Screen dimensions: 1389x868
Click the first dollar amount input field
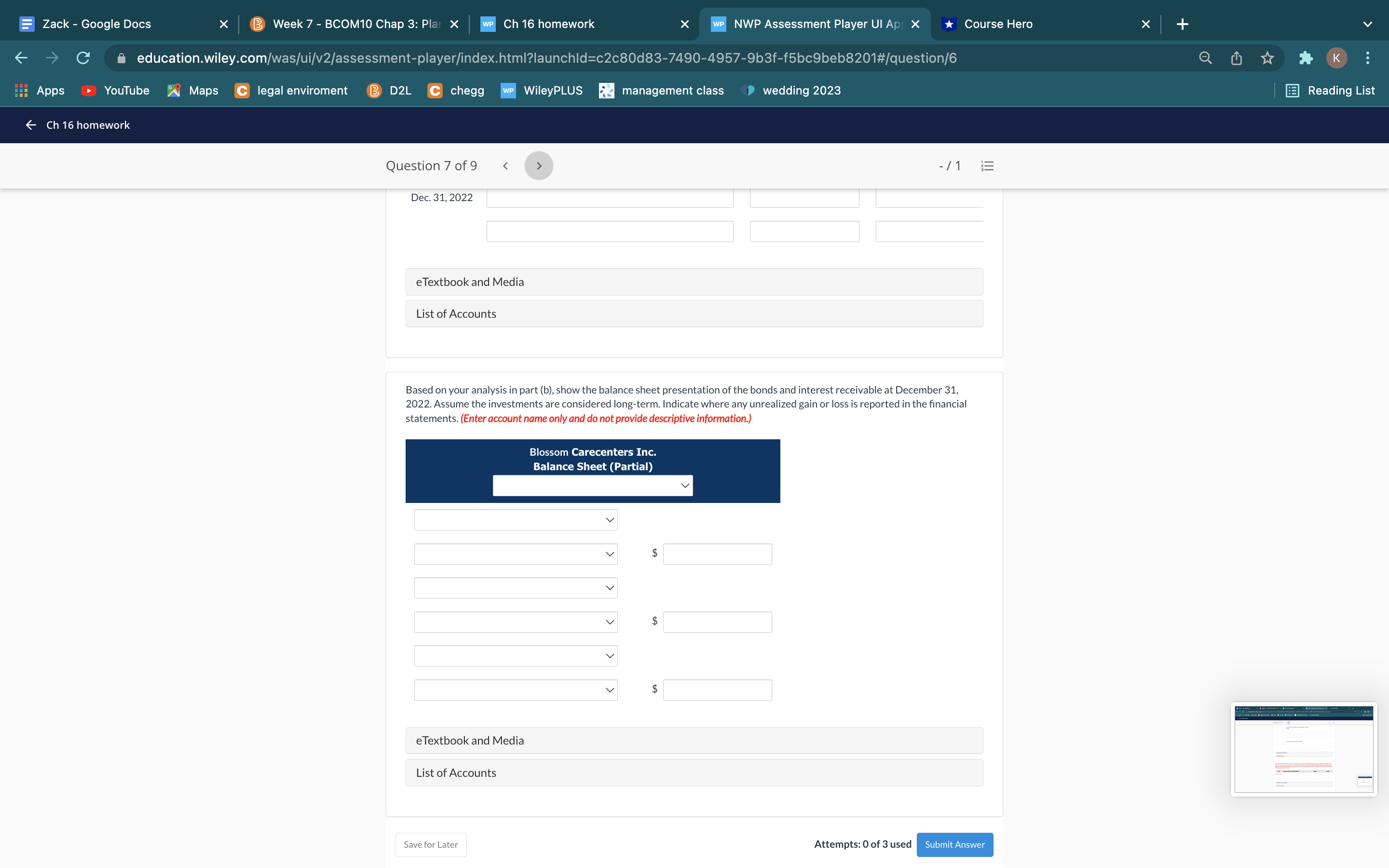(x=717, y=554)
